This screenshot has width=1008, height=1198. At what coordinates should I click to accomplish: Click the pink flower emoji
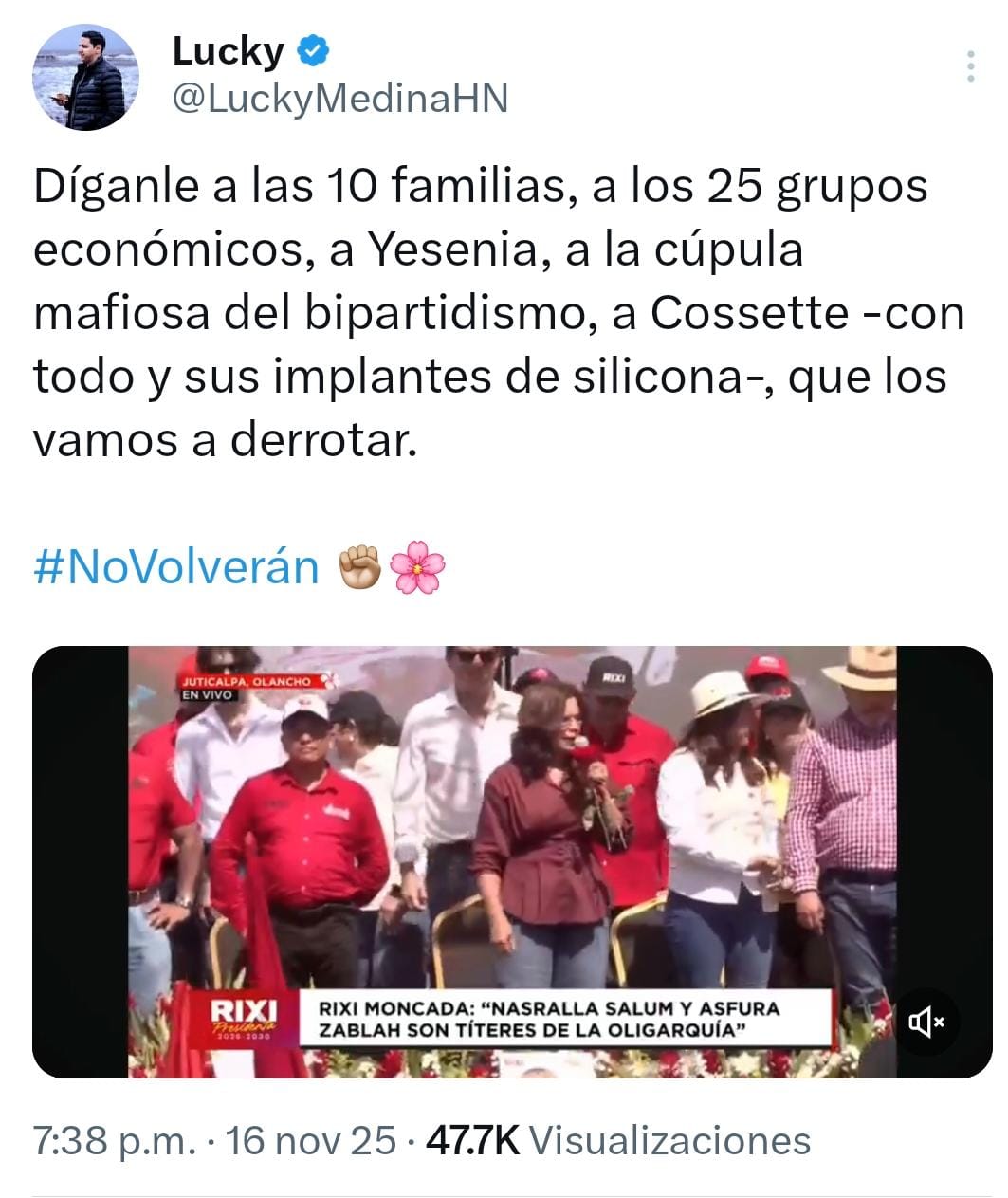(417, 568)
